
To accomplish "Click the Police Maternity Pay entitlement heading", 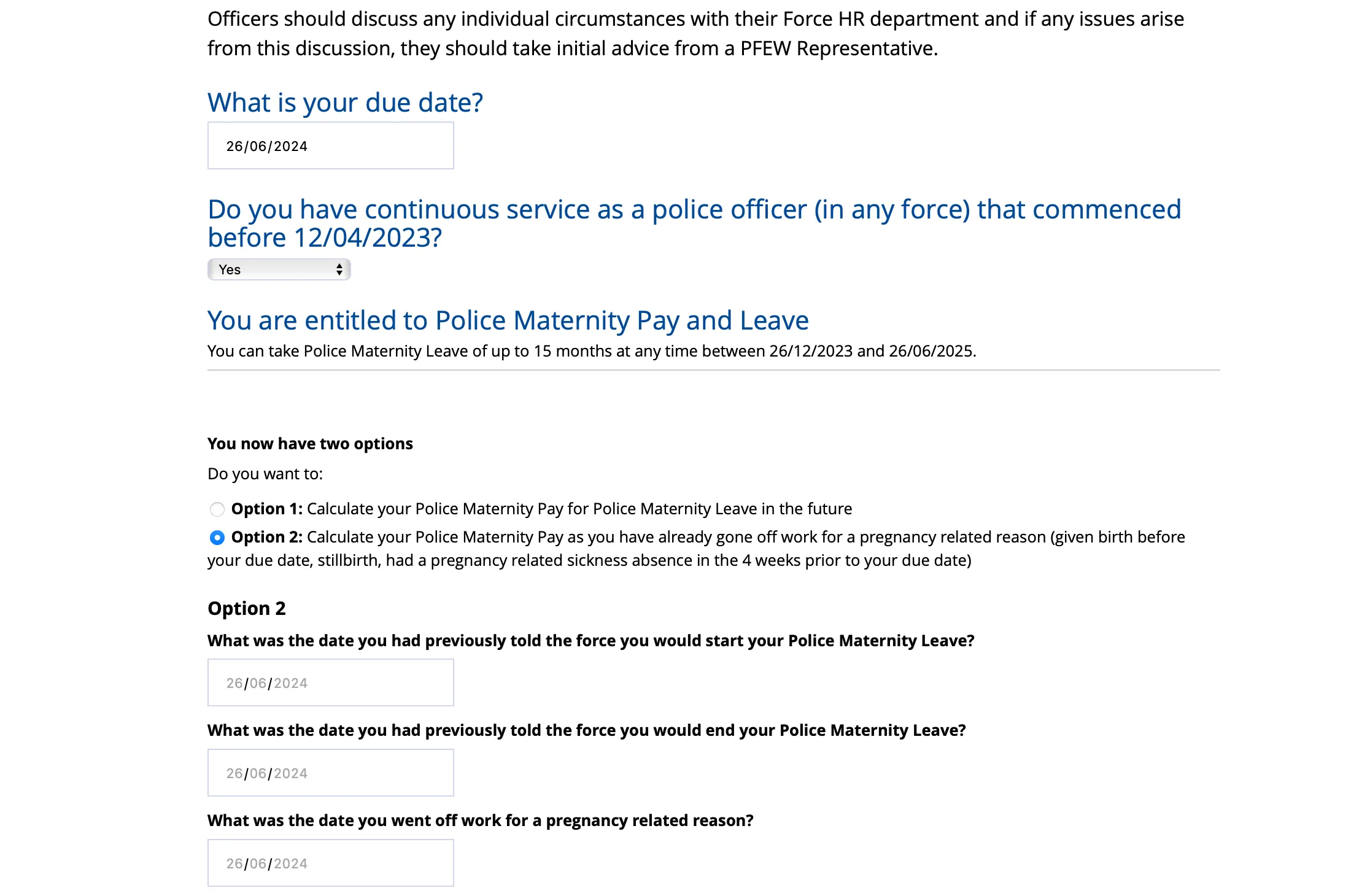I will pyautogui.click(x=508, y=320).
